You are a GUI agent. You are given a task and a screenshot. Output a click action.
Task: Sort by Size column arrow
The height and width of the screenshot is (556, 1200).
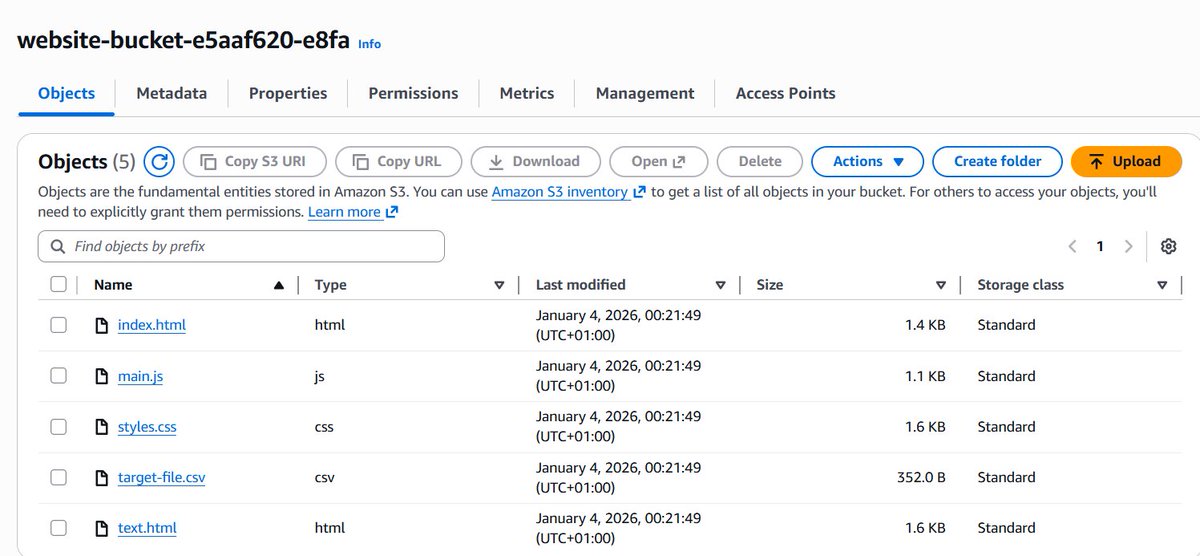[x=940, y=285]
